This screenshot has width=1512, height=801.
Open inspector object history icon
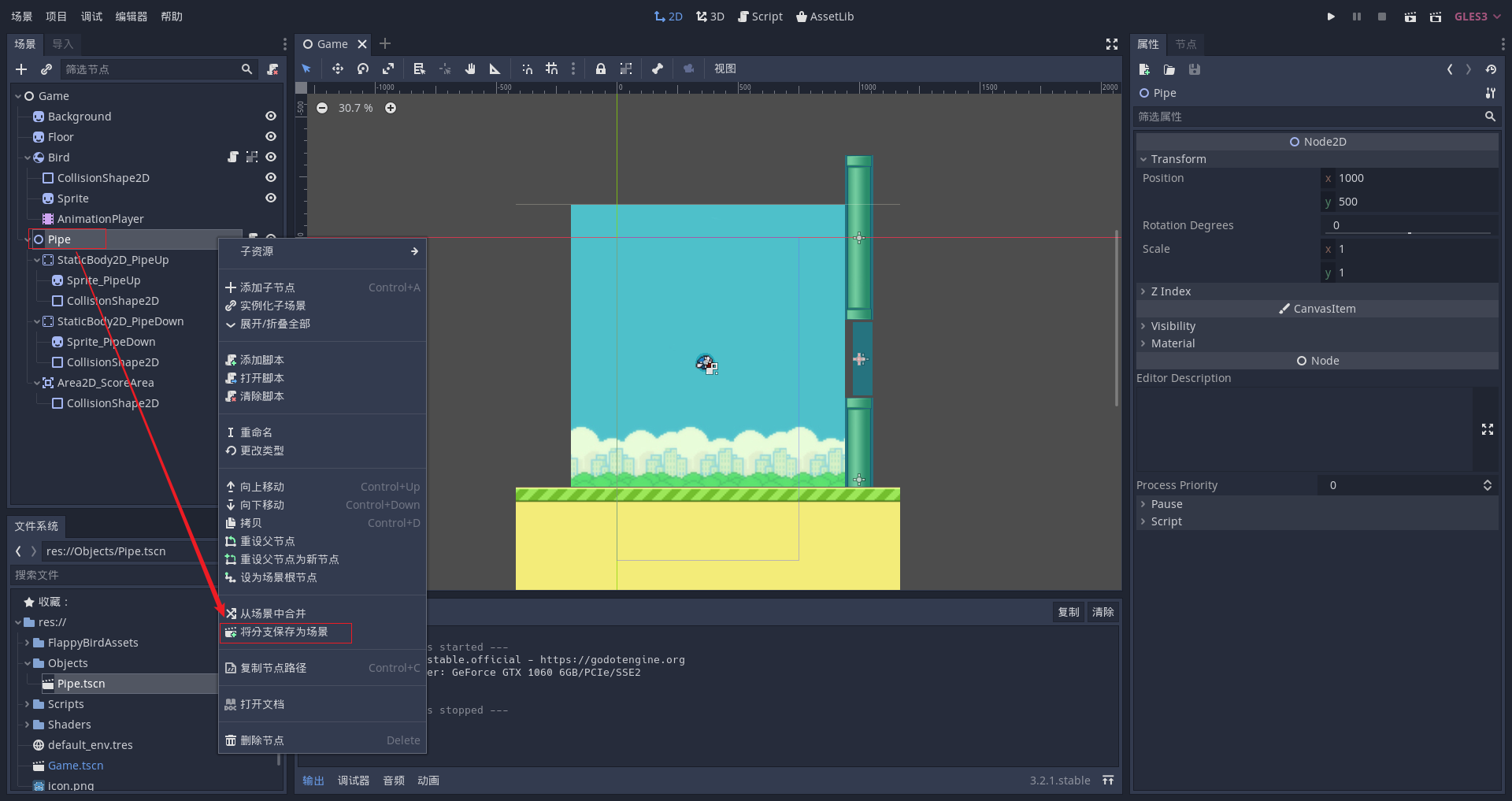click(x=1491, y=69)
